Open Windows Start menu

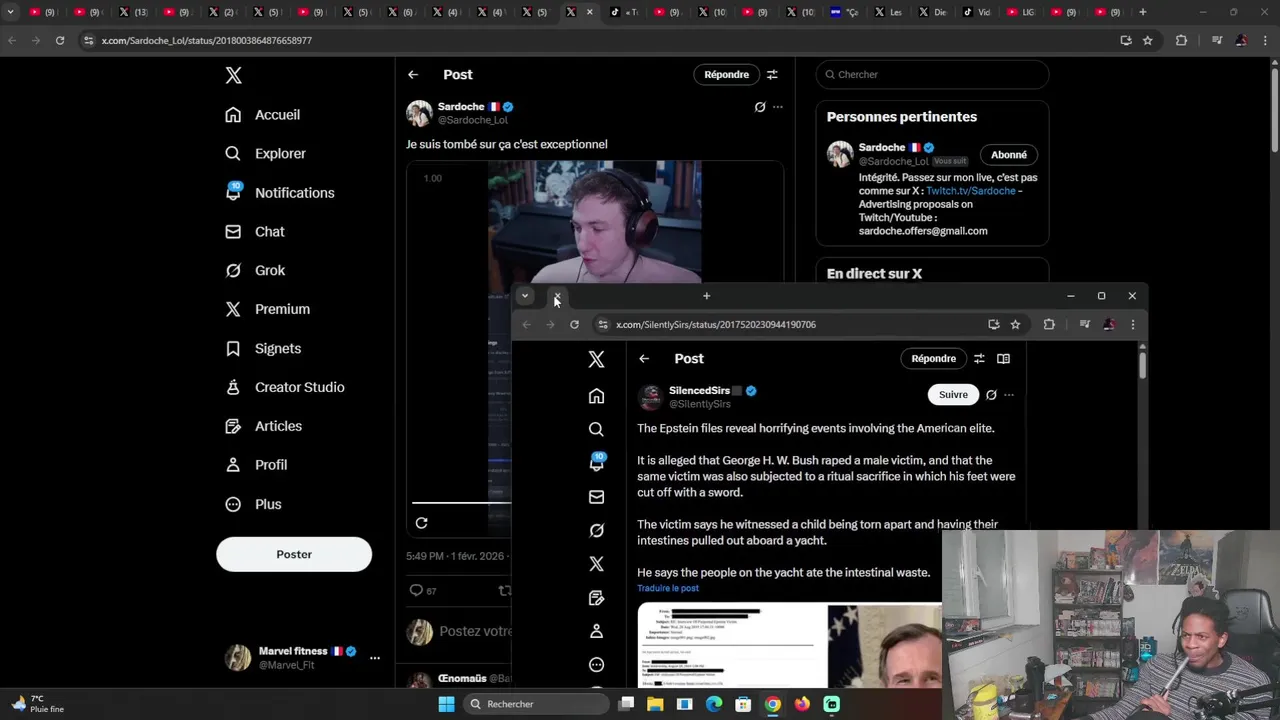coord(446,705)
